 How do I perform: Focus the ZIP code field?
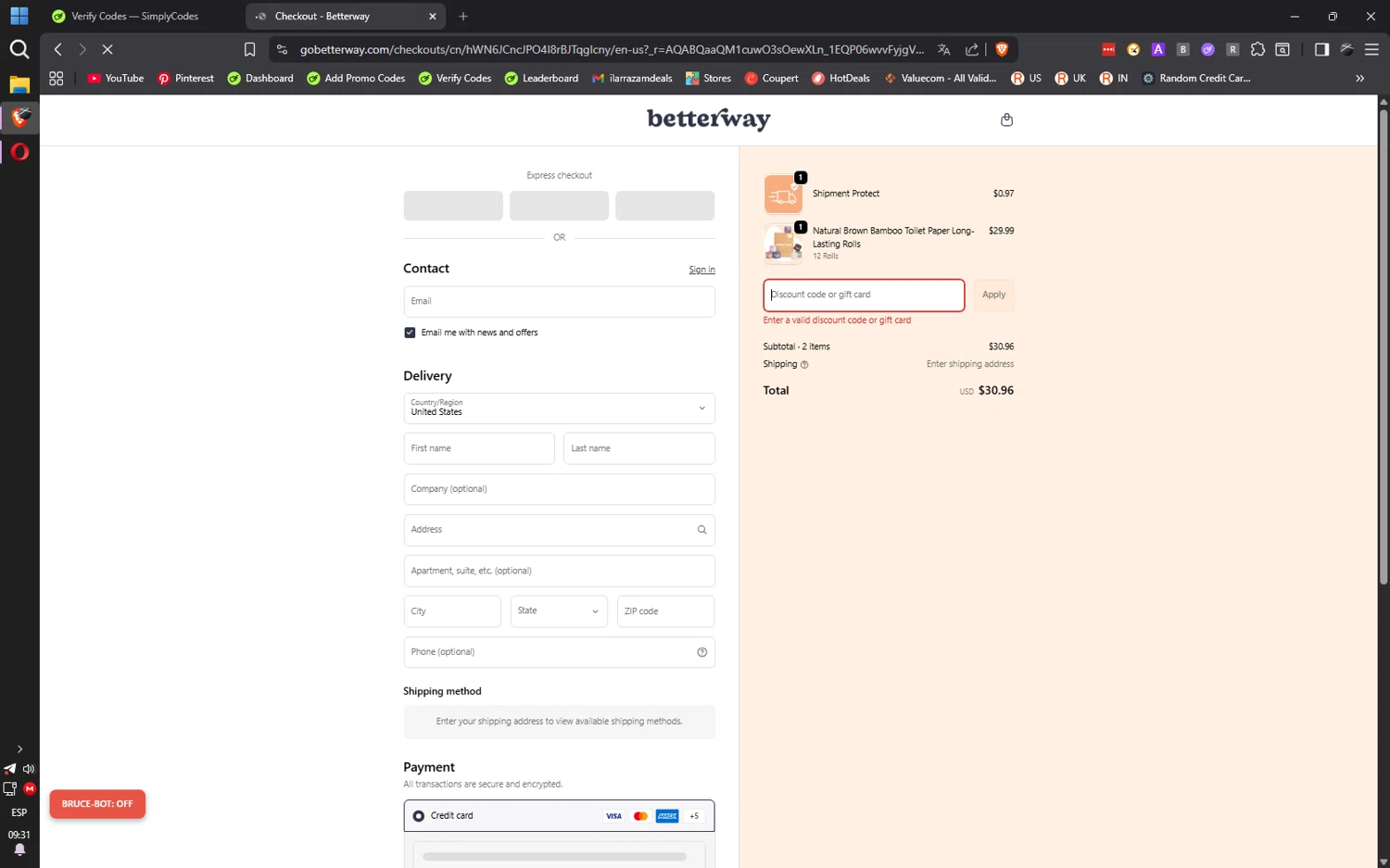(665, 611)
